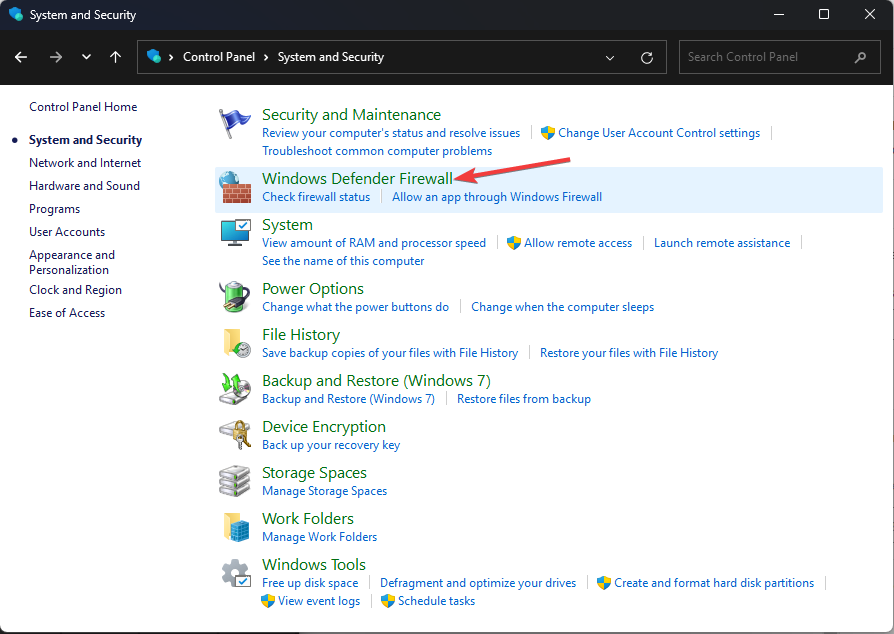Screen dimensions: 894x634
Task: Open recent locations dropdown arrow
Action: coord(86,57)
